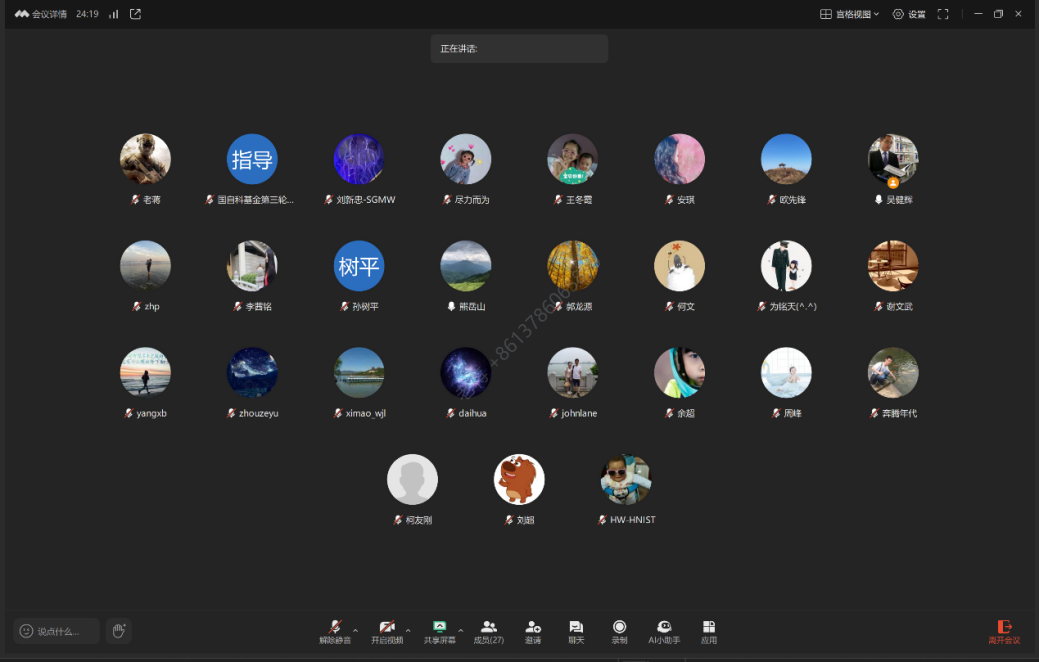The width and height of the screenshot is (1039, 662).
Task: Click the network signal strength icon
Action: [x=113, y=14]
